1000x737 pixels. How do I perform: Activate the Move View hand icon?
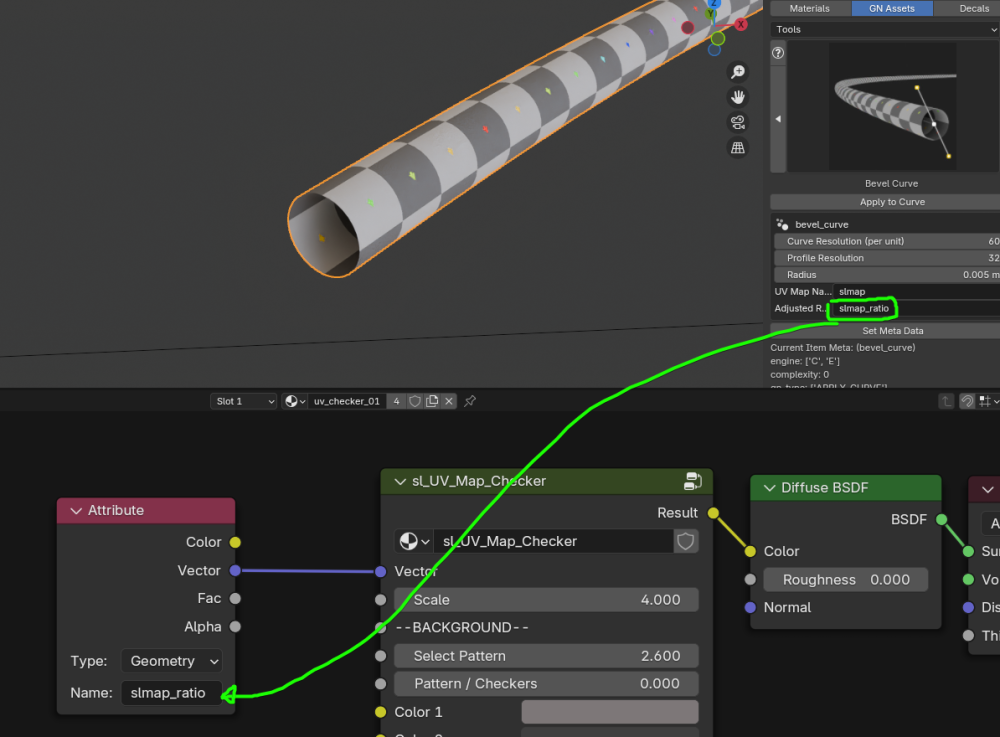738,97
